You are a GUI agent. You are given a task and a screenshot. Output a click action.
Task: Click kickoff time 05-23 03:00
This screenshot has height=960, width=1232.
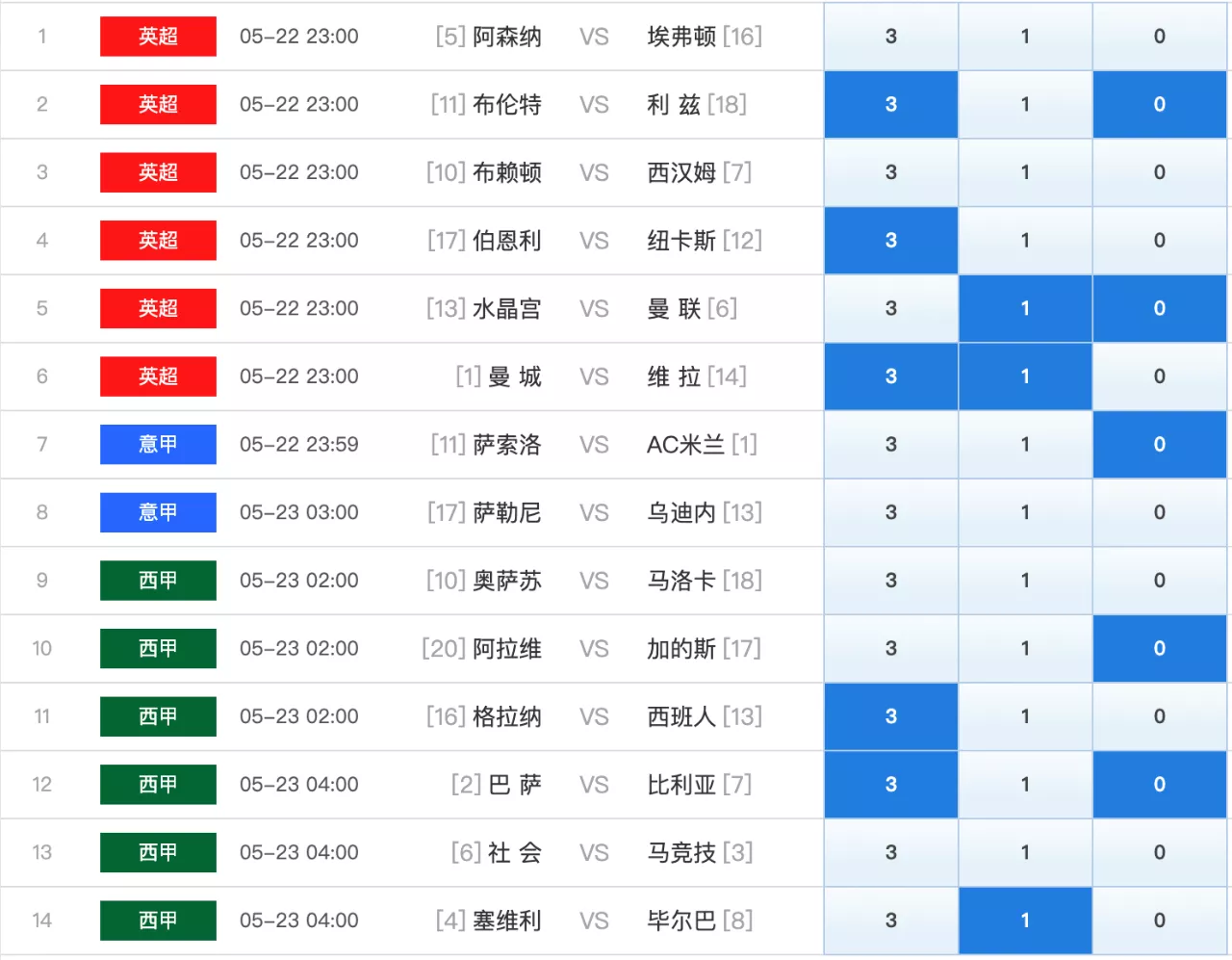299,512
